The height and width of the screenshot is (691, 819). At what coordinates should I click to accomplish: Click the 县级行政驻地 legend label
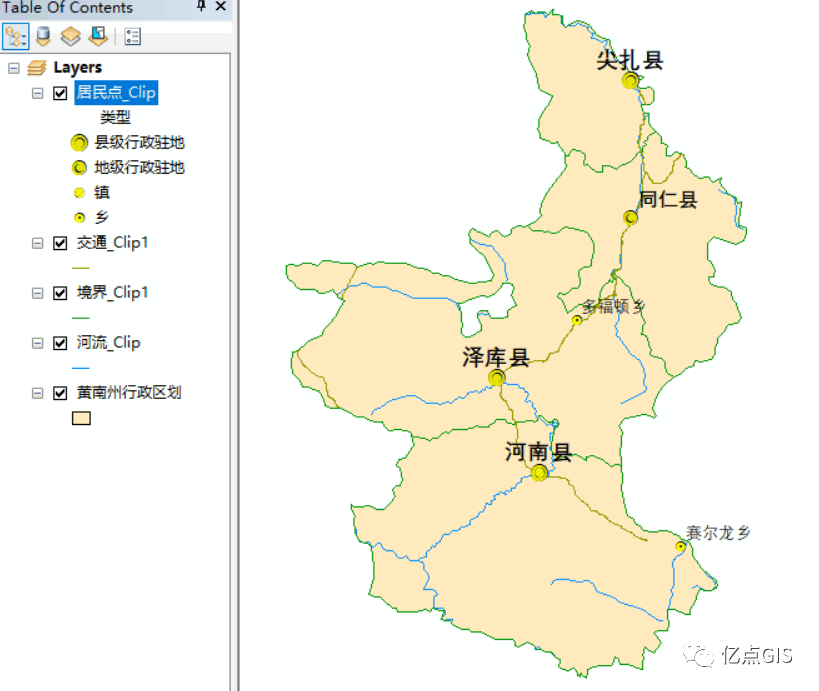(139, 143)
